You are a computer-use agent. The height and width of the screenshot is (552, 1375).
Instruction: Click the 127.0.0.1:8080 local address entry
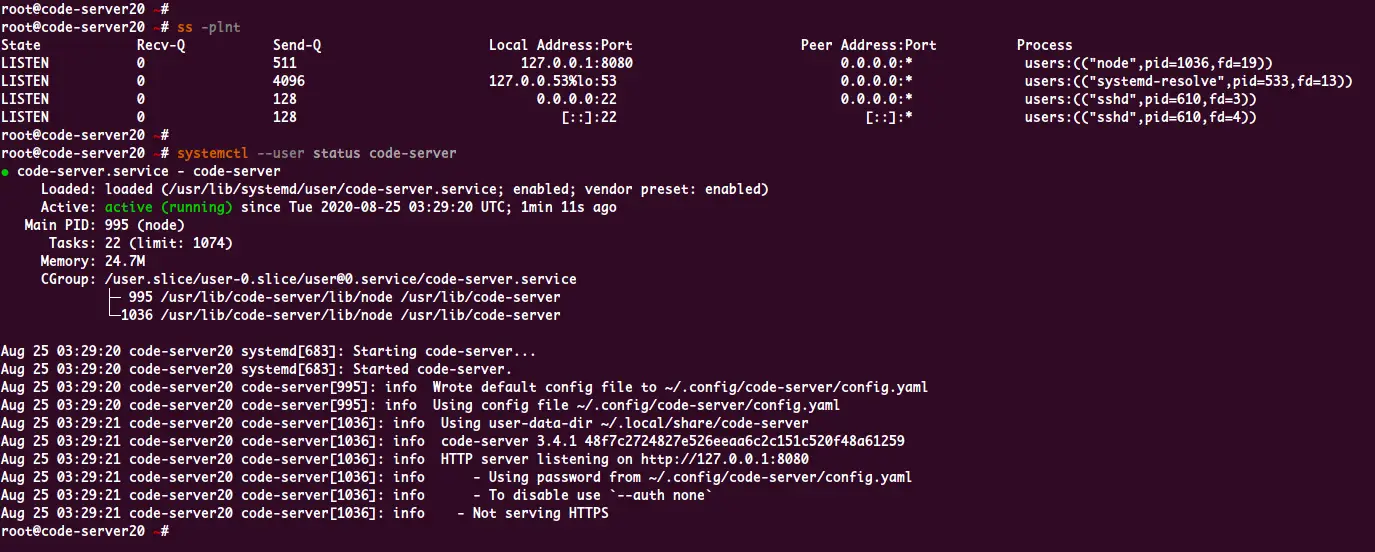(577, 63)
